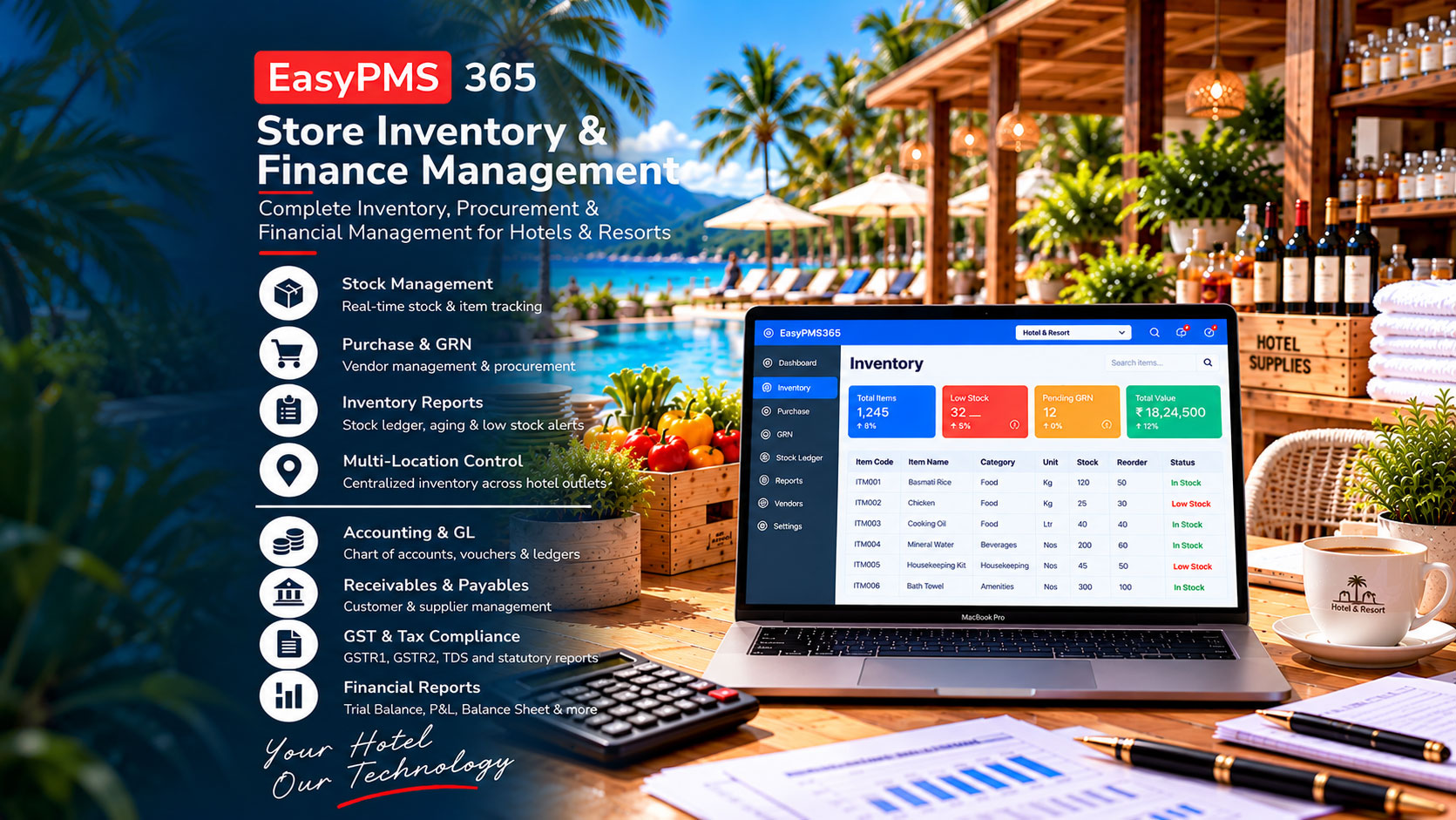Click the Pending GRN 12 card
1456x820 pixels.
tap(1077, 411)
